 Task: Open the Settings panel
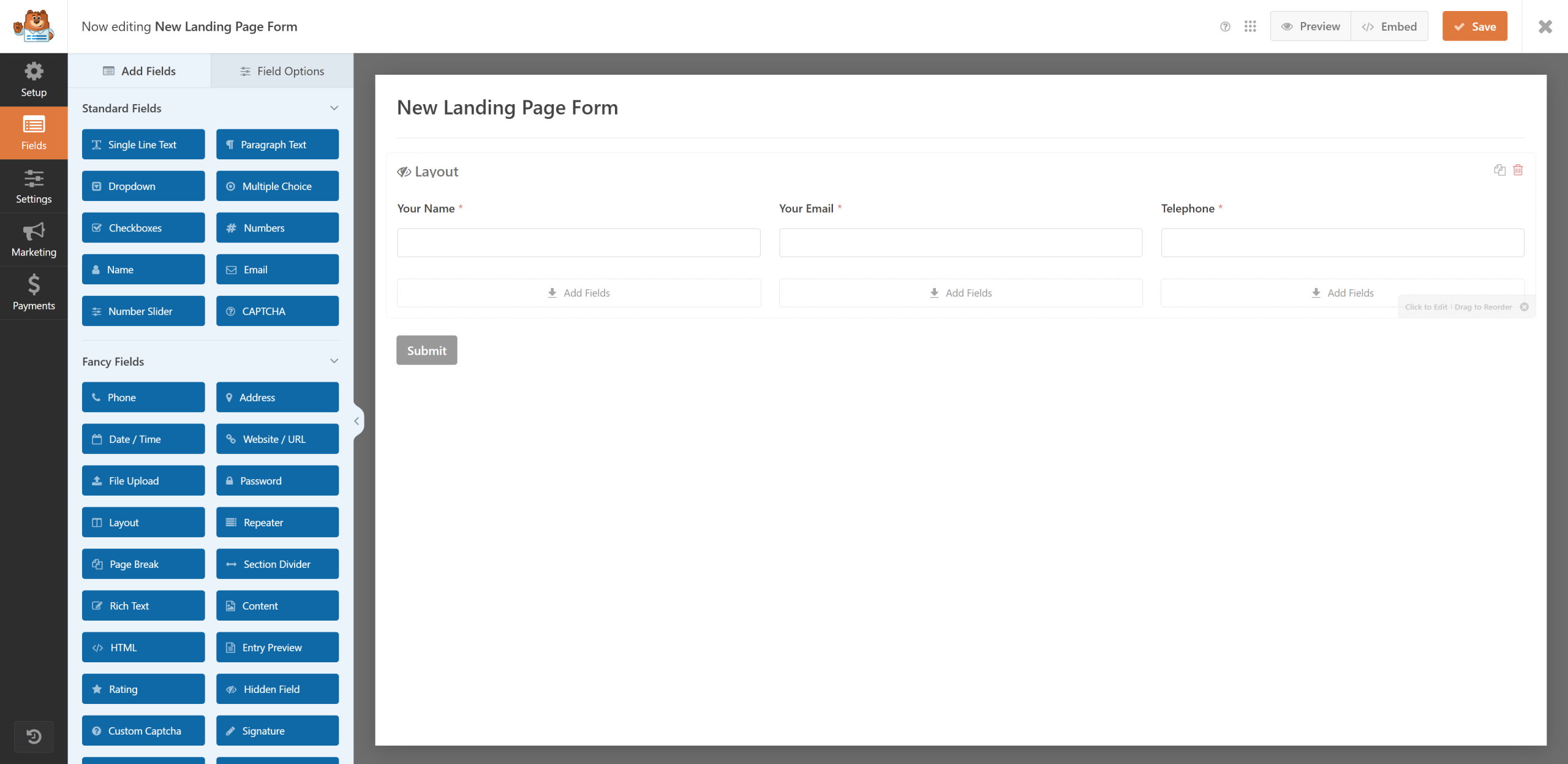34,186
